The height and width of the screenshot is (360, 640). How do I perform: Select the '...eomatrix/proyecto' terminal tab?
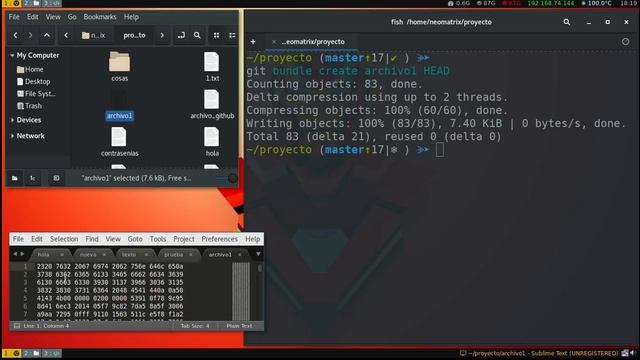click(313, 42)
